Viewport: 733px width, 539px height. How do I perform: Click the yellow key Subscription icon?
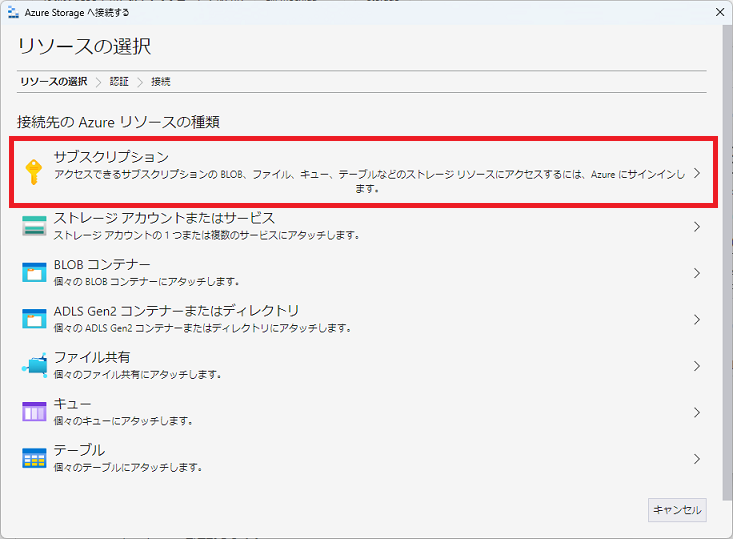[34, 172]
